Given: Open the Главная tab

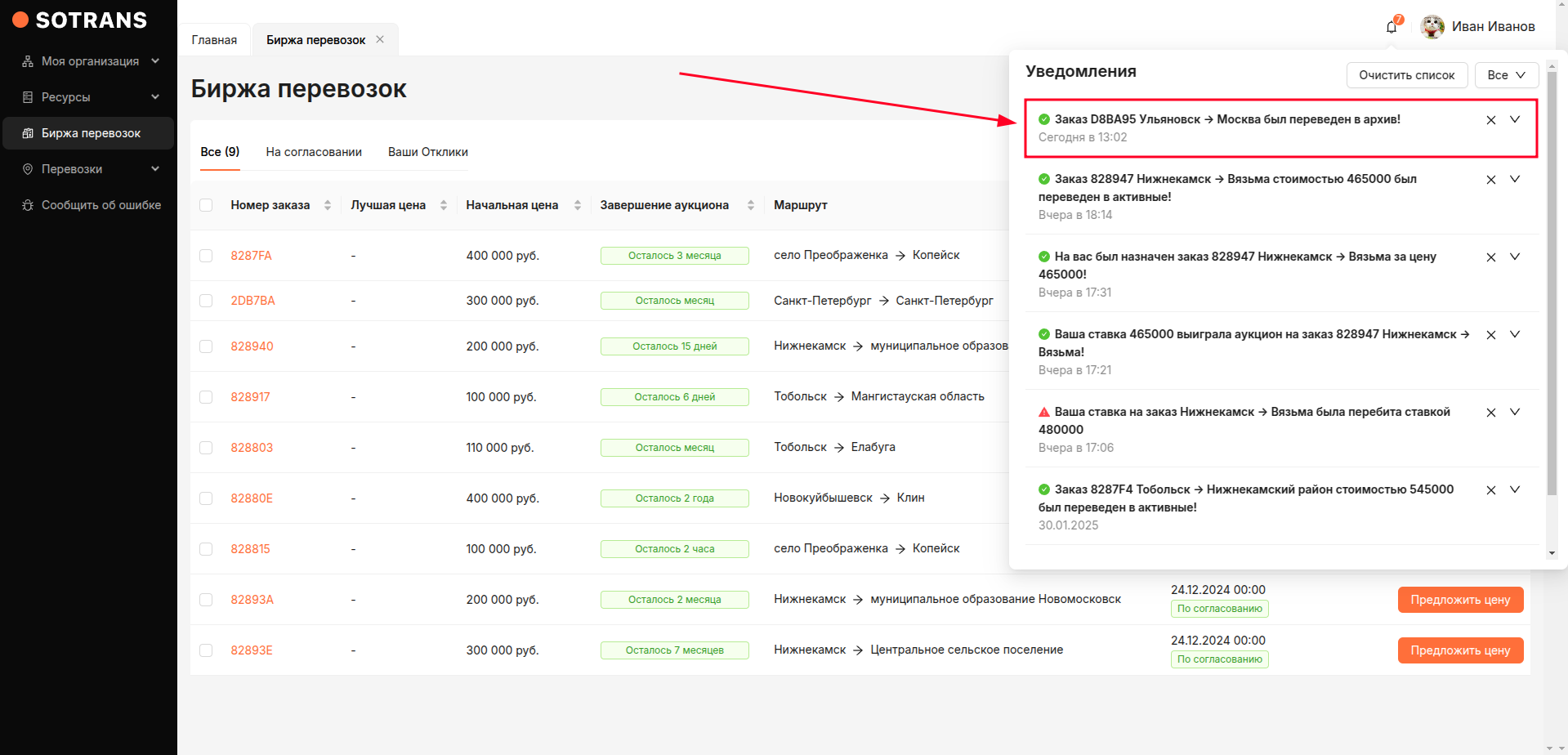Looking at the screenshot, I should 214,40.
